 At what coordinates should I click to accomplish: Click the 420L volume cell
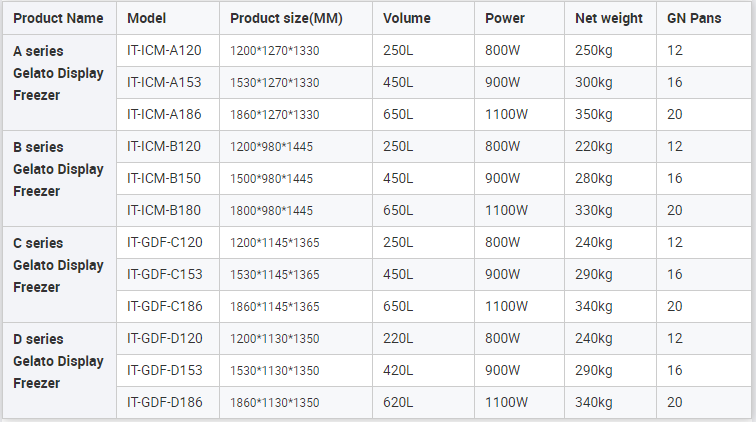tap(398, 370)
